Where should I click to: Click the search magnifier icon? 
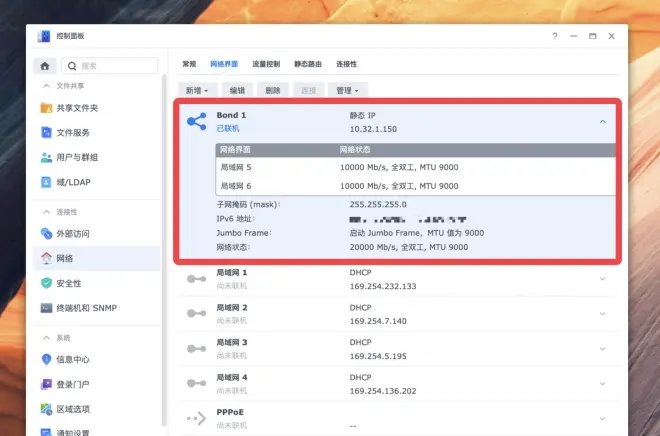click(72, 66)
